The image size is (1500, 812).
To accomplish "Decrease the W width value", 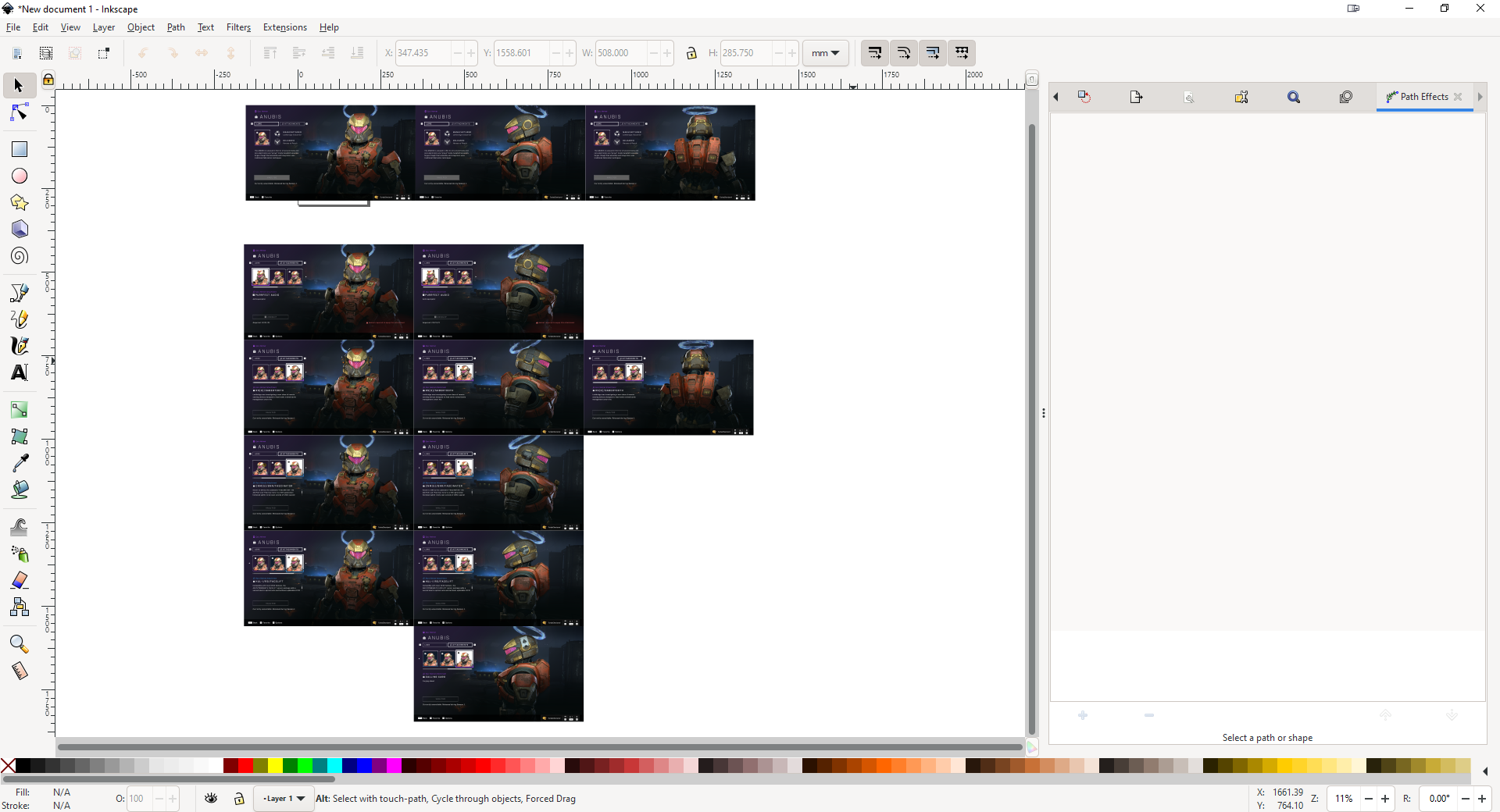I will point(654,53).
